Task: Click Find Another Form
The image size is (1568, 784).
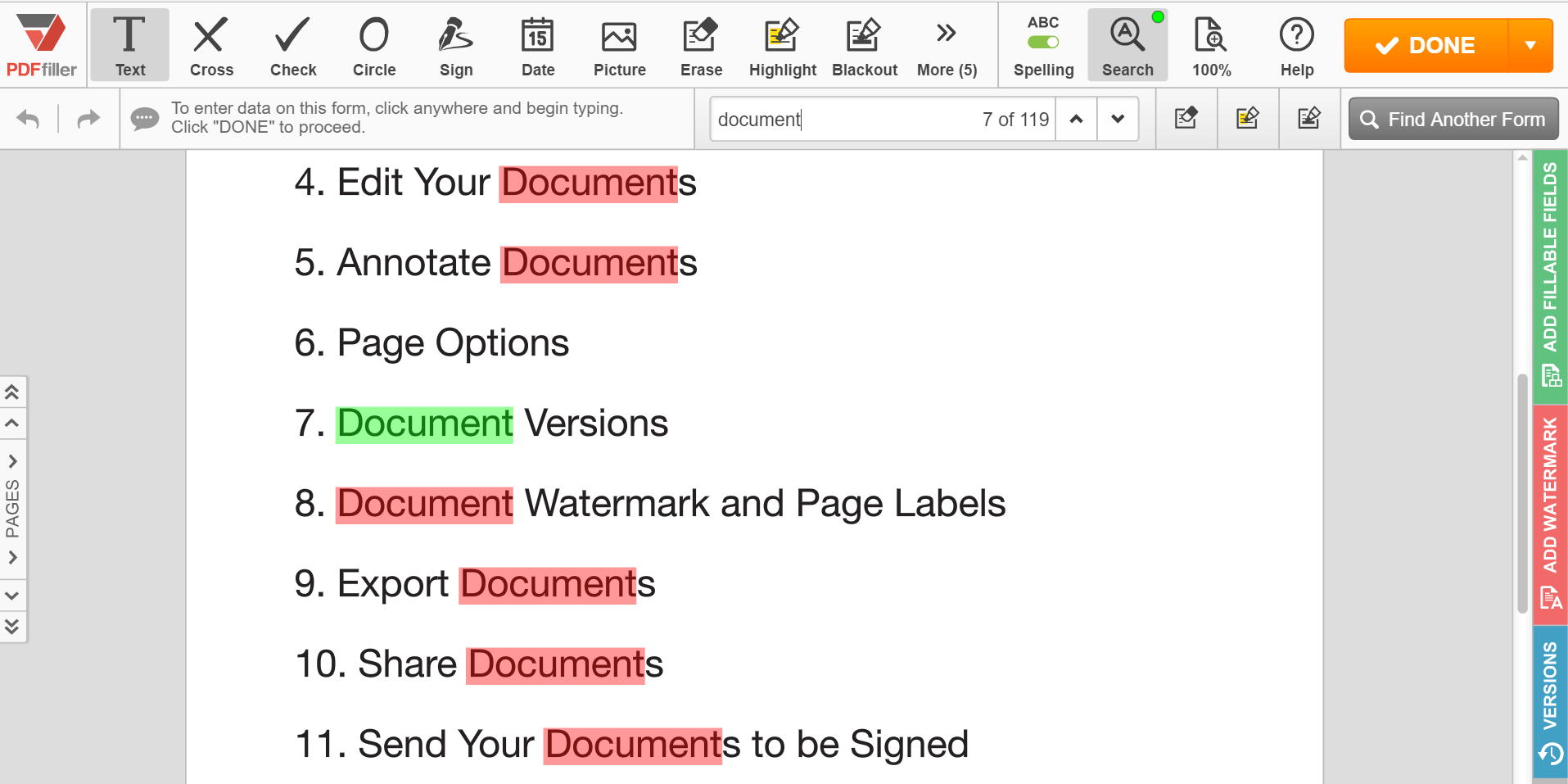Action: pyautogui.click(x=1453, y=119)
